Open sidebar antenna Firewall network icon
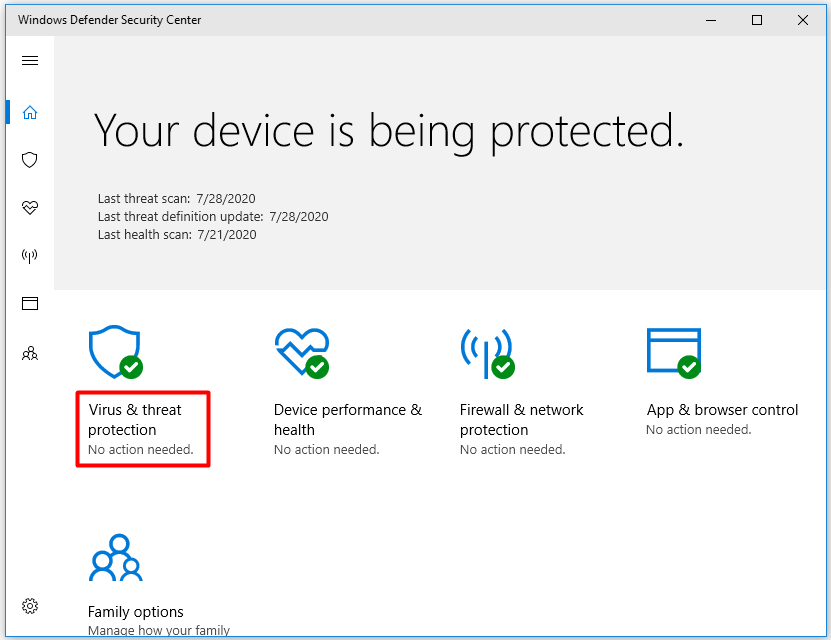The image size is (831, 640). [x=30, y=256]
